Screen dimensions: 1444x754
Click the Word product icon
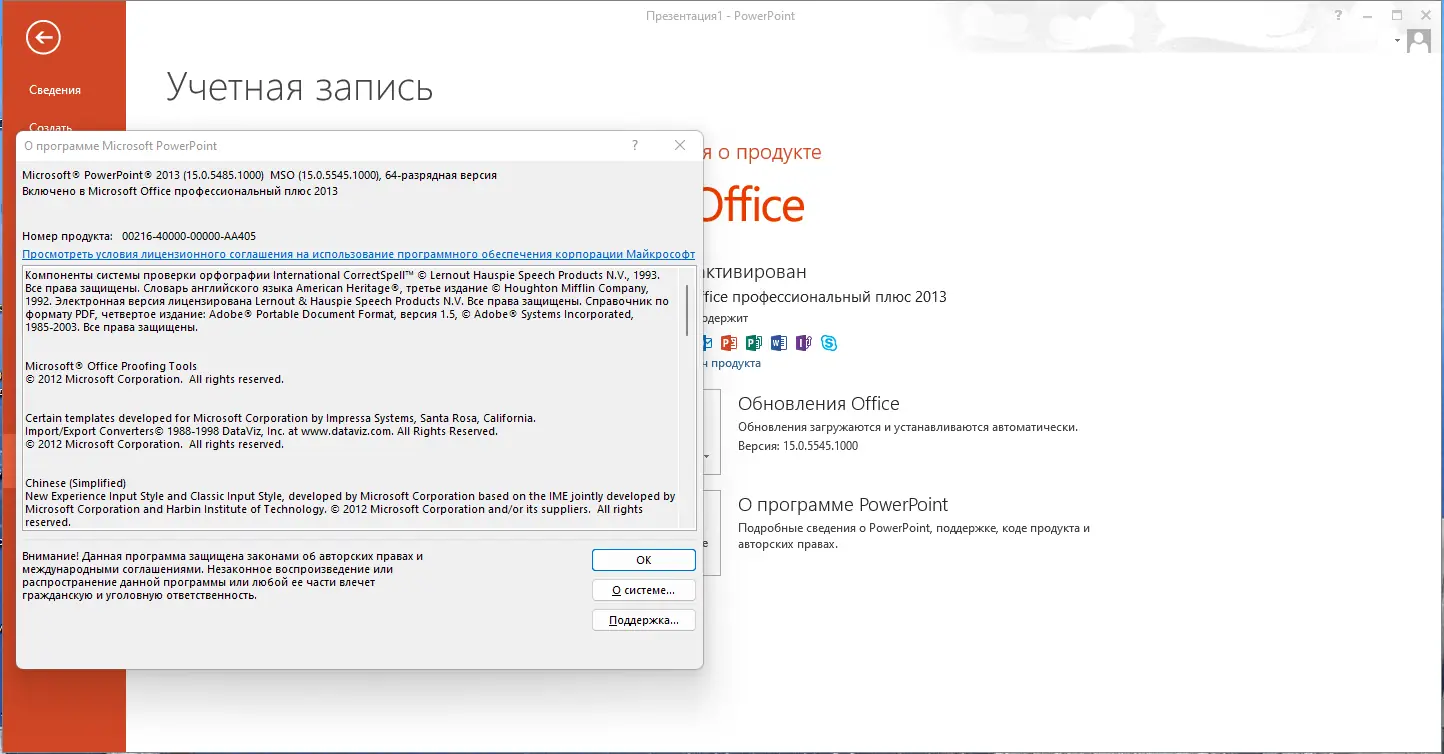tap(778, 343)
